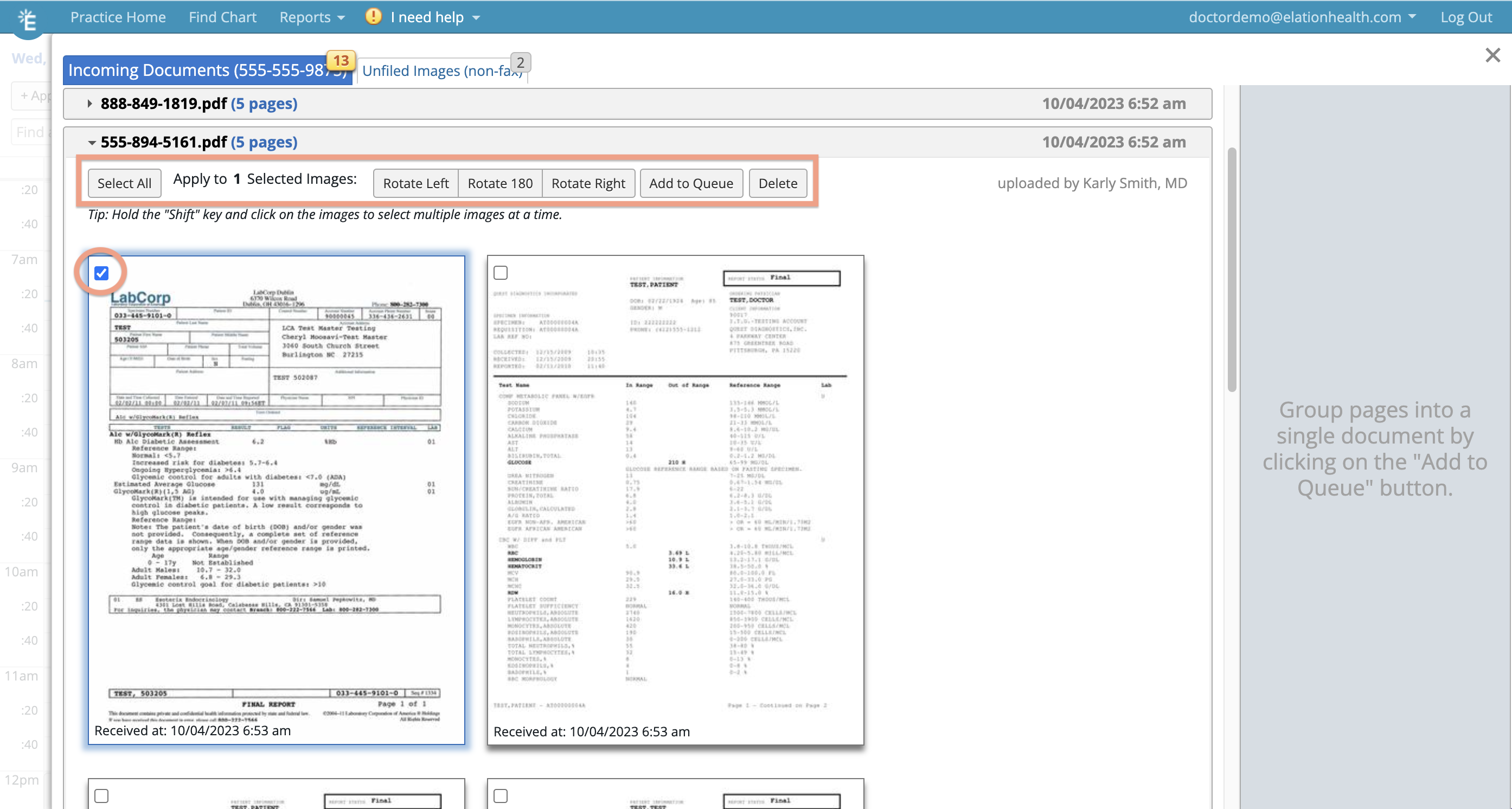This screenshot has width=1512, height=809.
Task: Click Rotate Right button
Action: point(588,184)
